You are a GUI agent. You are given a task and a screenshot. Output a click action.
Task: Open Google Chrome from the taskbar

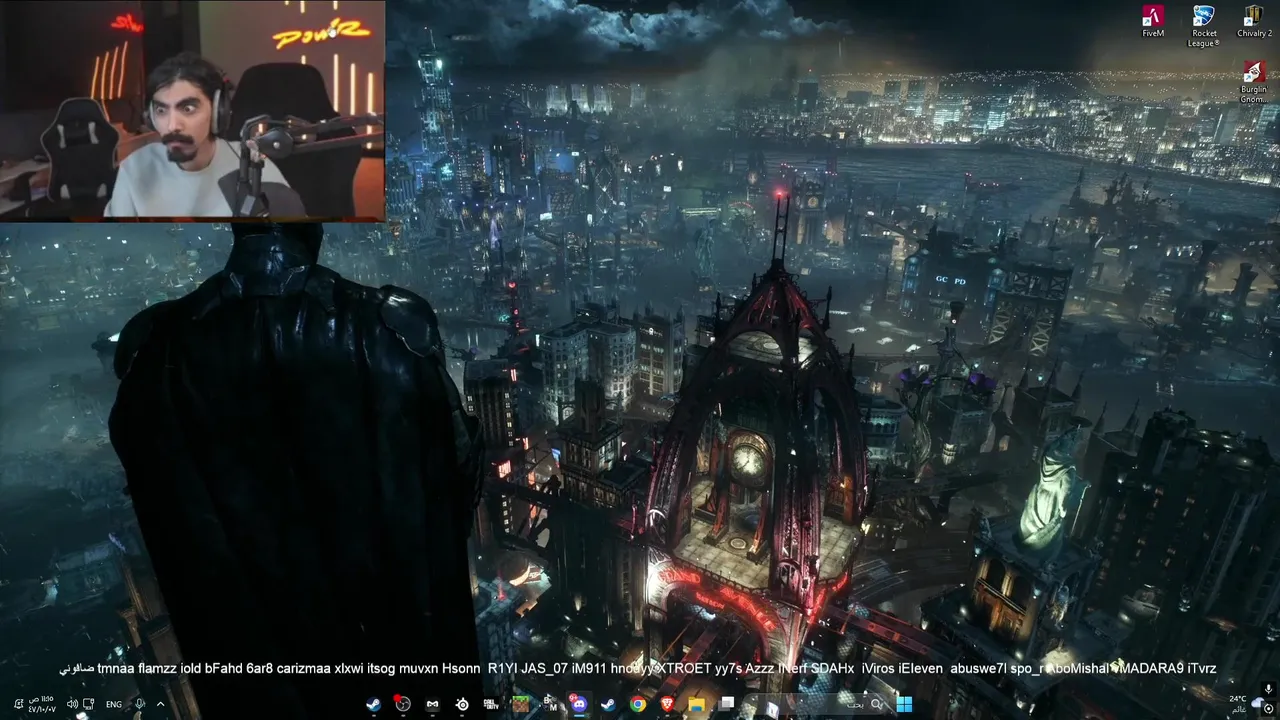637,704
